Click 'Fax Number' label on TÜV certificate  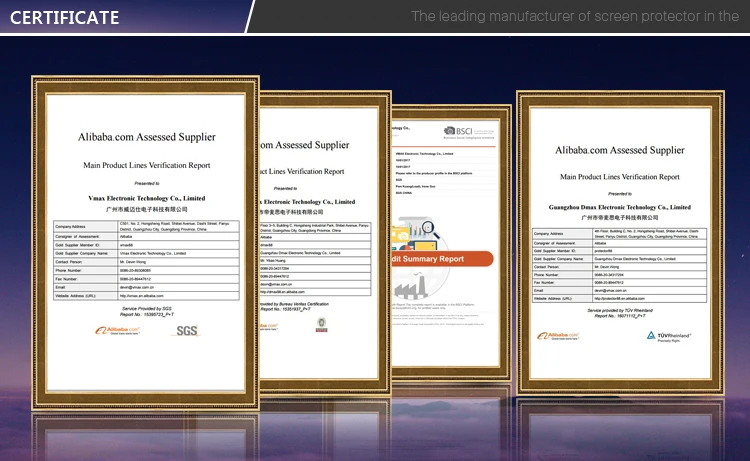pyautogui.click(x=544, y=283)
